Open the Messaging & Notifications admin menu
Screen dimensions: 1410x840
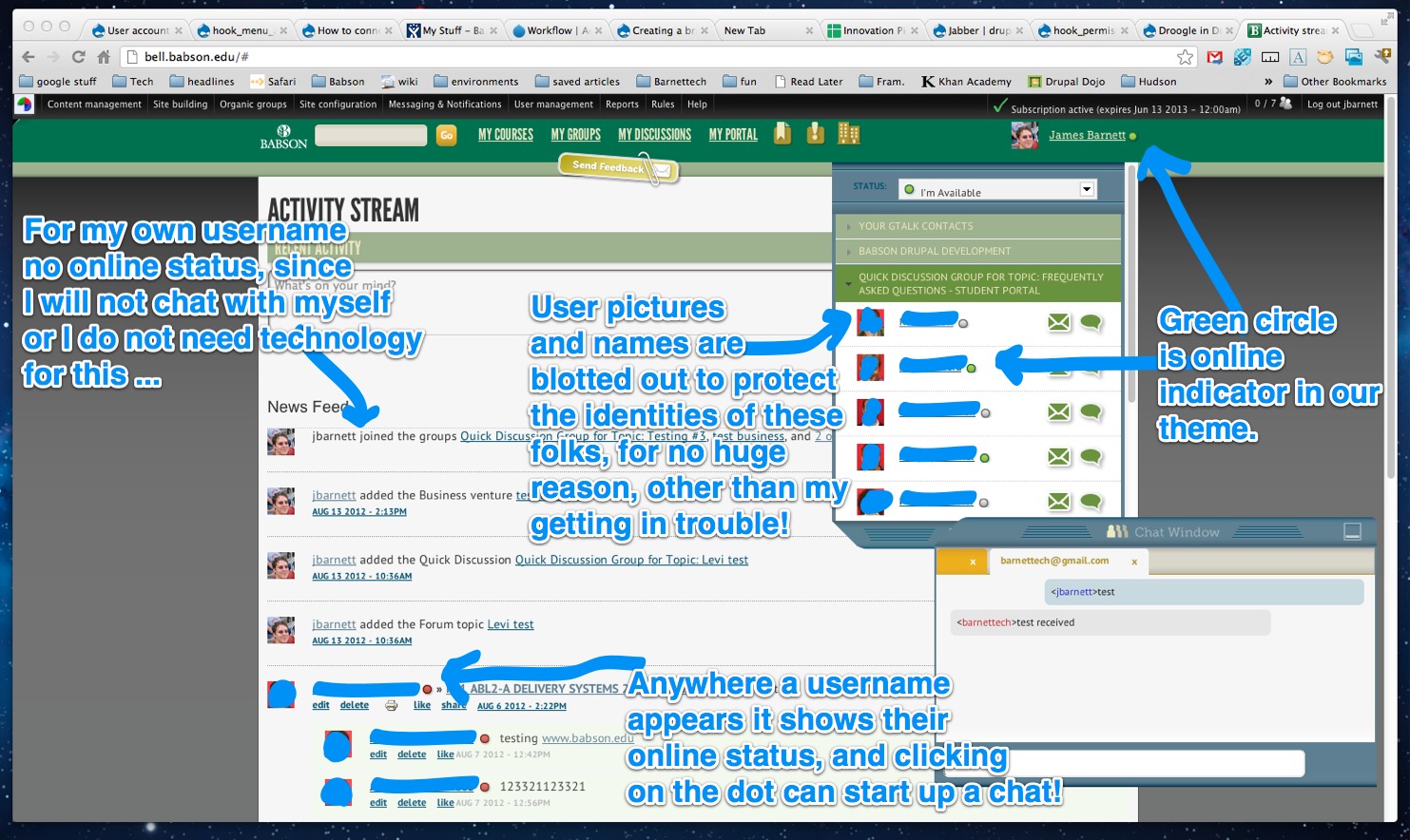point(445,105)
